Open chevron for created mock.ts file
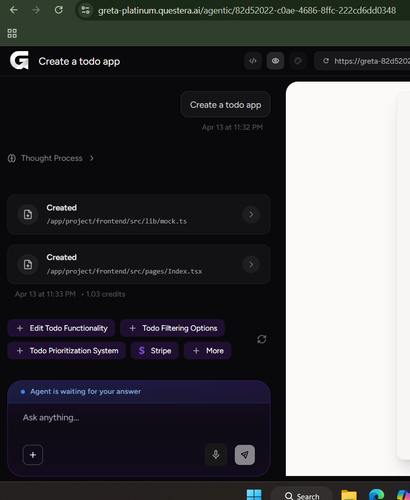 click(x=251, y=214)
